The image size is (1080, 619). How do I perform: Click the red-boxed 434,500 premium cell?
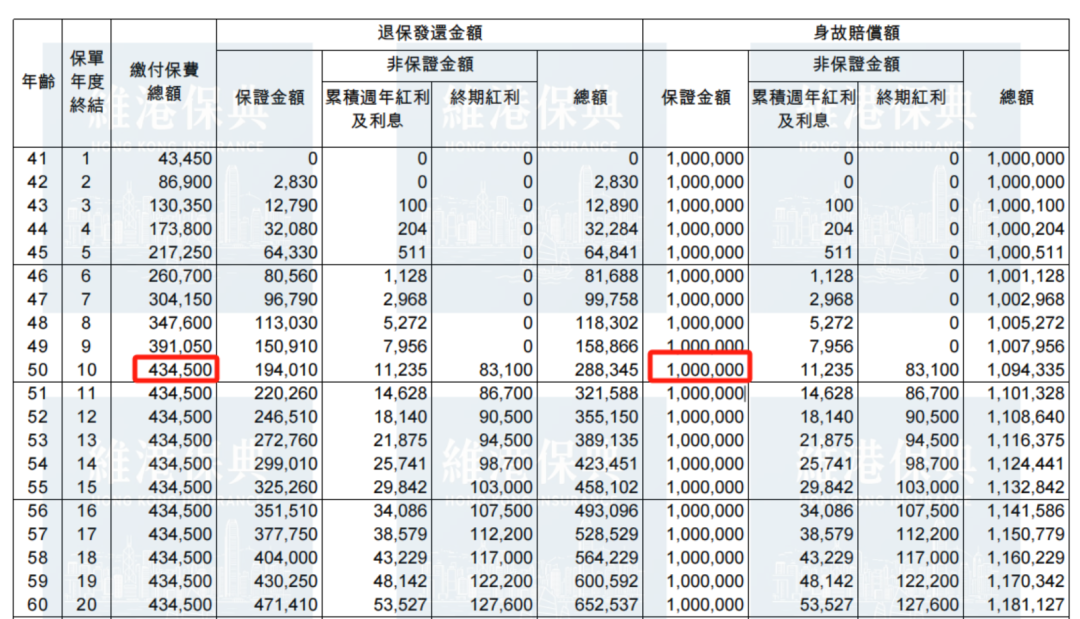coord(176,371)
